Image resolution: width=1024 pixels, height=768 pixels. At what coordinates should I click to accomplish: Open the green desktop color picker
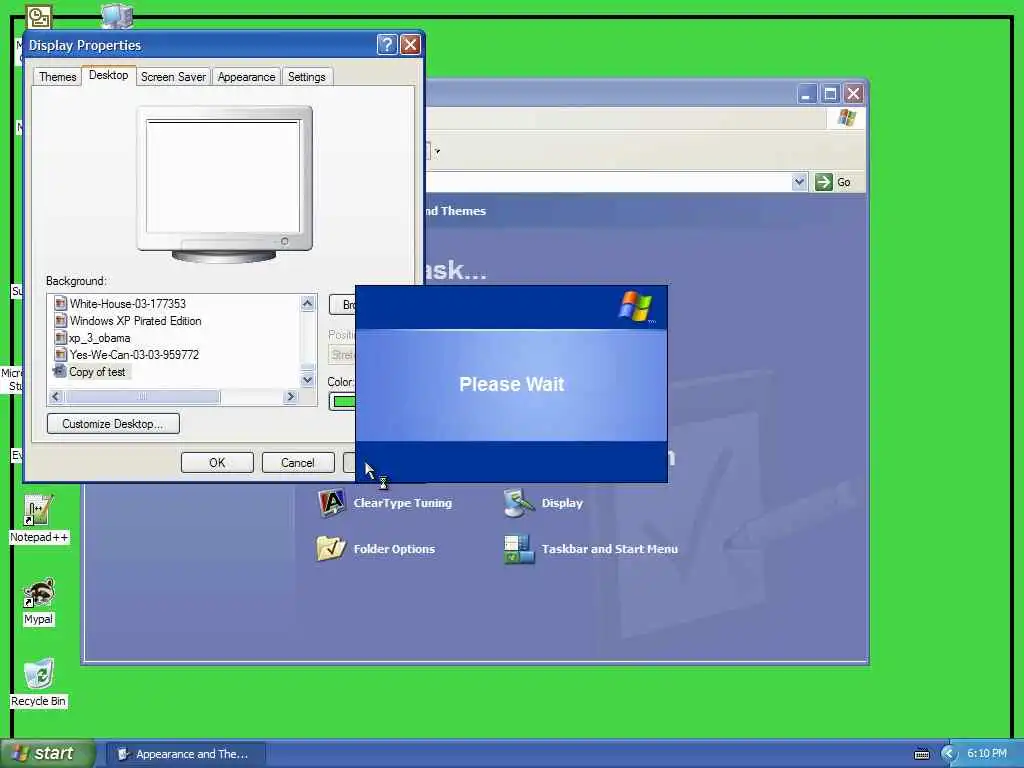tap(344, 401)
